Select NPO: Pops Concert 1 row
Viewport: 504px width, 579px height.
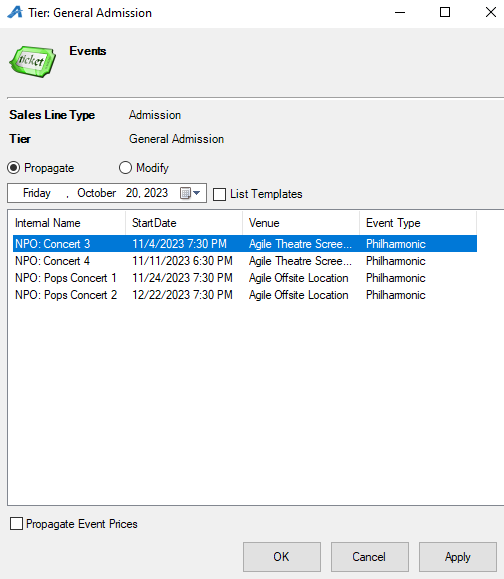[x=245, y=278]
